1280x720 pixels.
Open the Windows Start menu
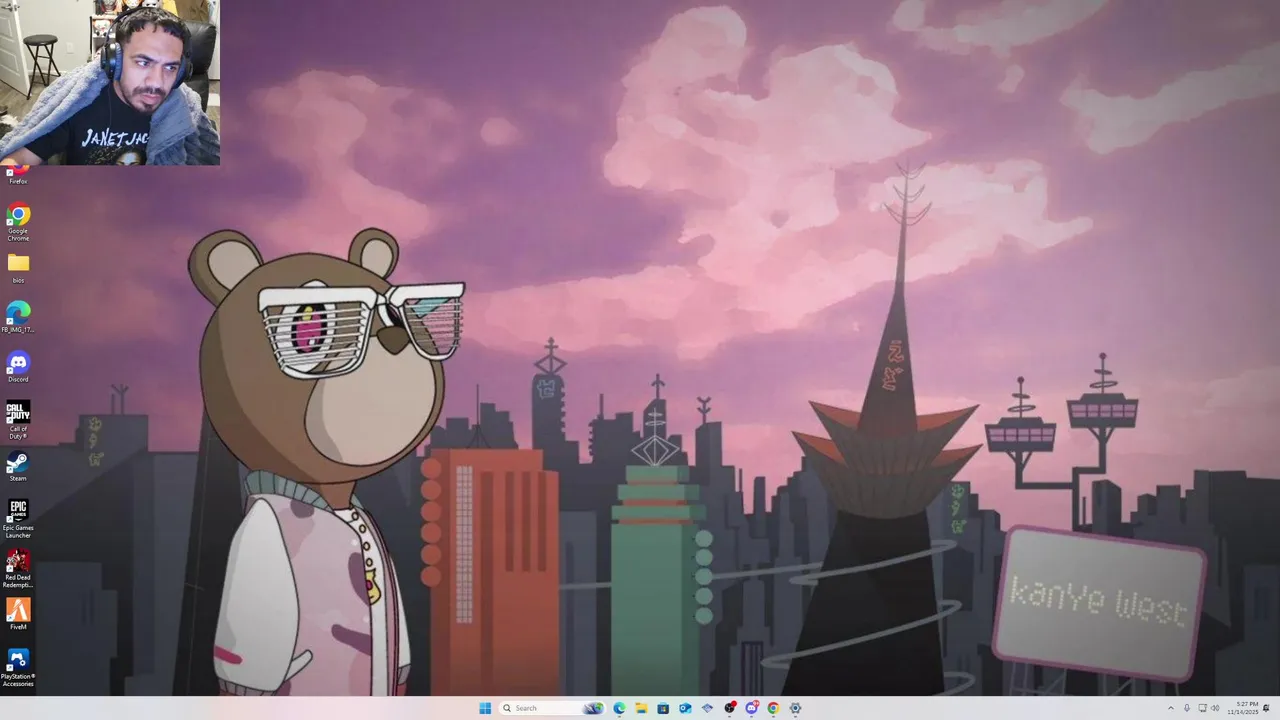coord(485,708)
